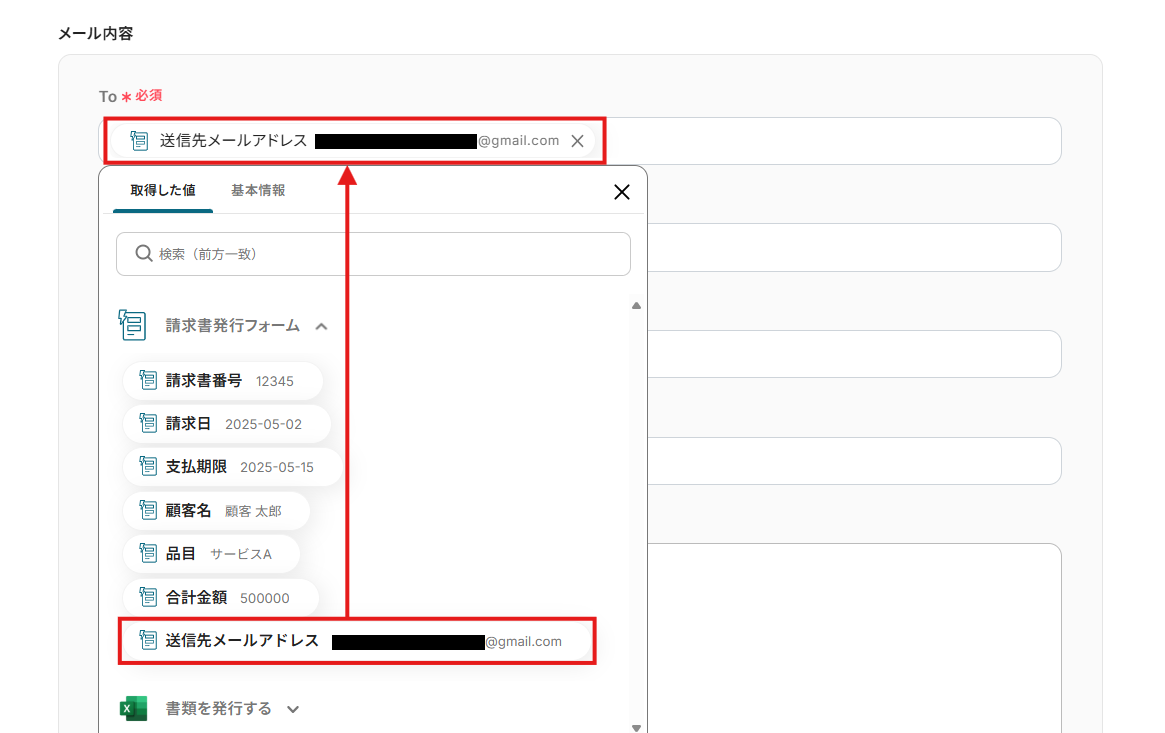Click the To 必須 field label
This screenshot has width=1165, height=733.
[131, 97]
